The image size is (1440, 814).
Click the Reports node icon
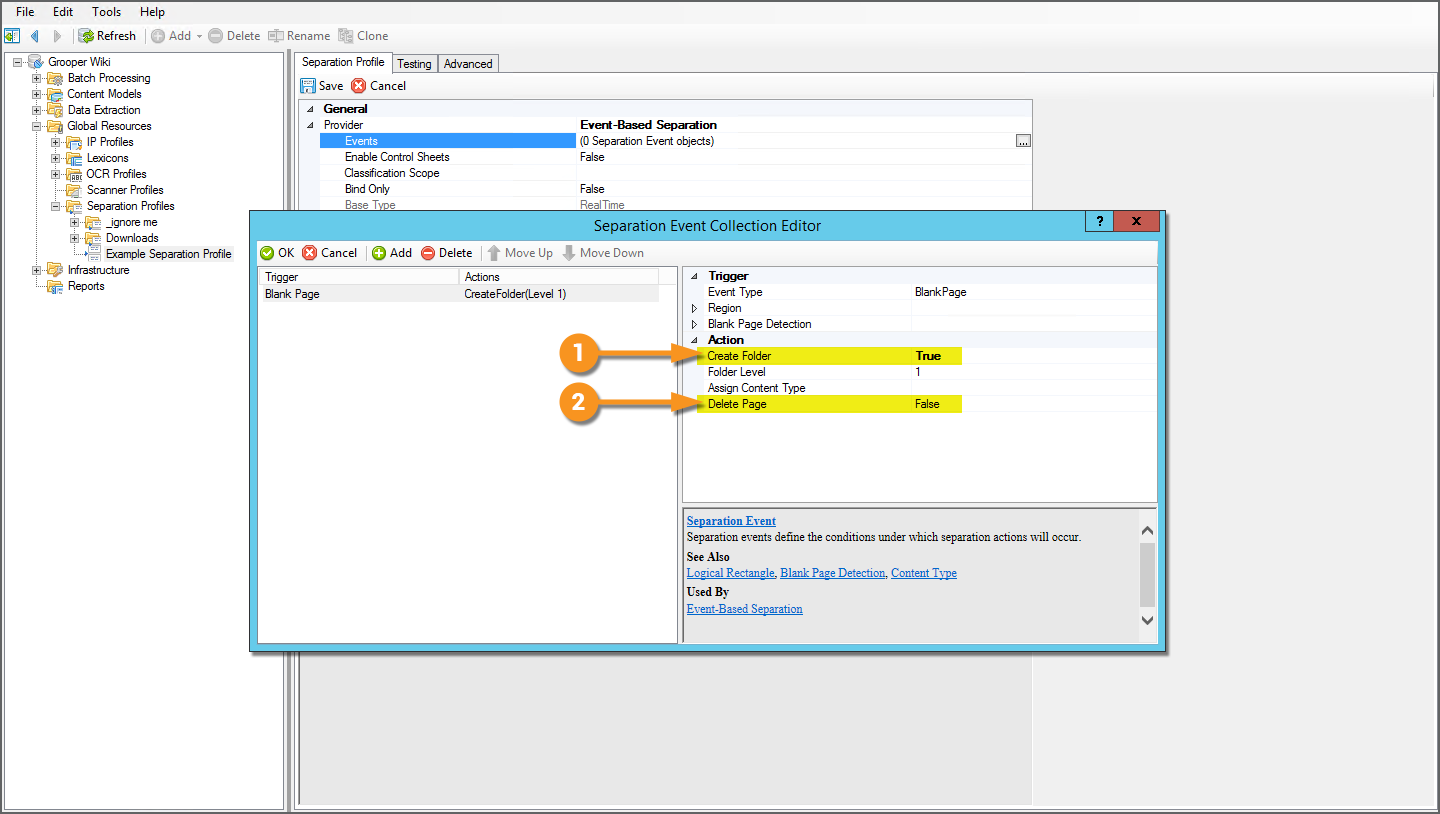point(55,286)
